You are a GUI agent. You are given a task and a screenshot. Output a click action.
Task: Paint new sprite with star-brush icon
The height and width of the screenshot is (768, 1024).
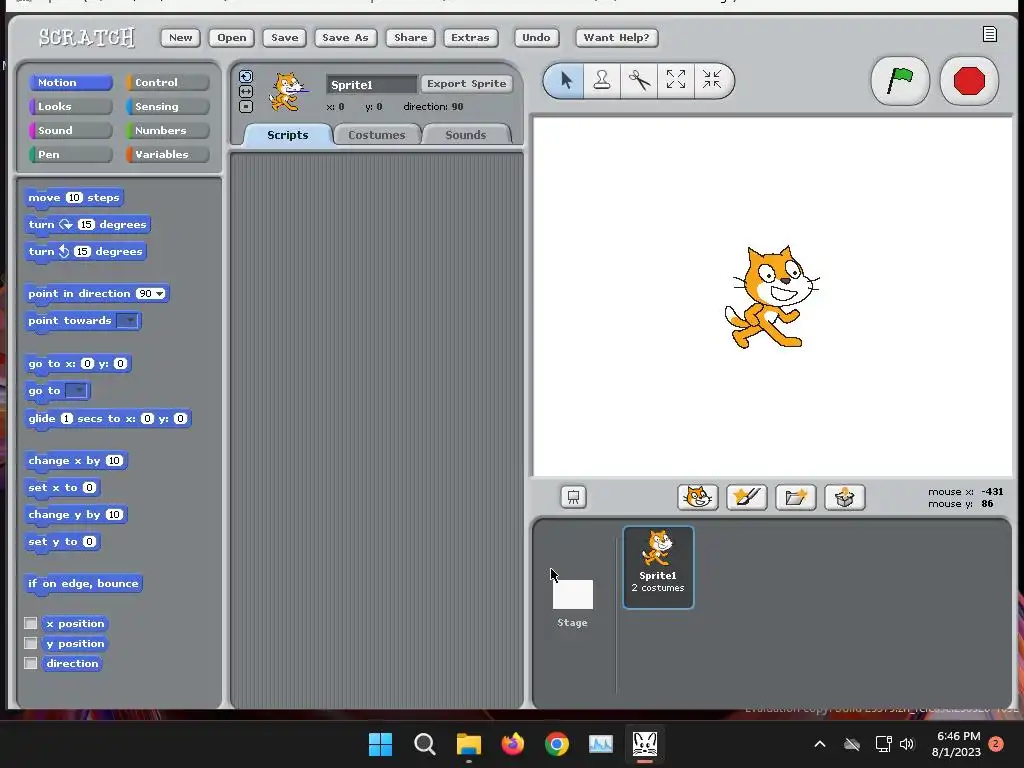(x=746, y=498)
